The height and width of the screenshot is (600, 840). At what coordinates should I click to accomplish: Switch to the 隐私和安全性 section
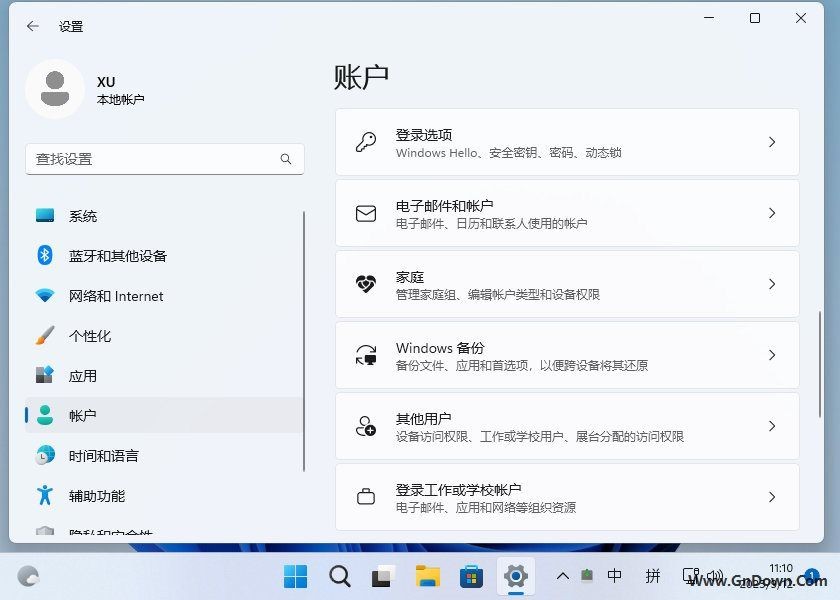(100, 531)
